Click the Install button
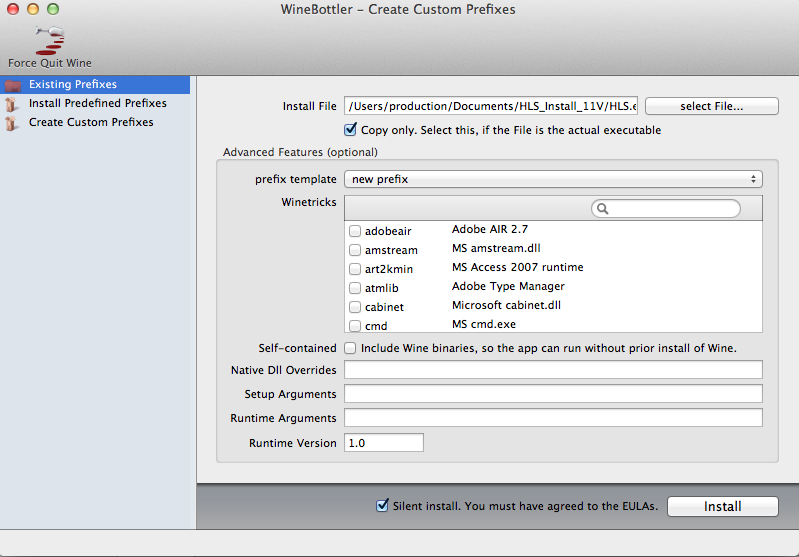The image size is (799, 557). 723,507
